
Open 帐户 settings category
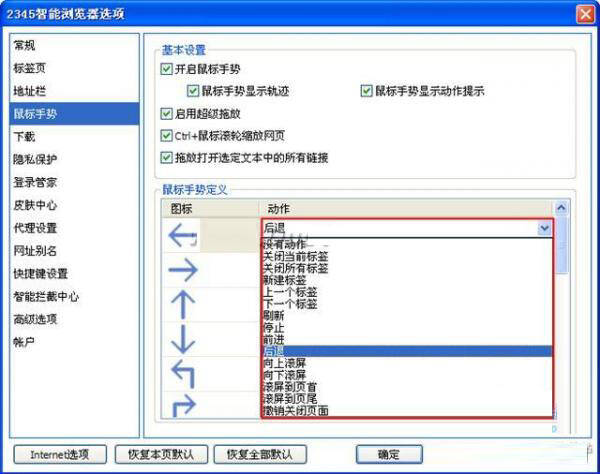[74, 342]
